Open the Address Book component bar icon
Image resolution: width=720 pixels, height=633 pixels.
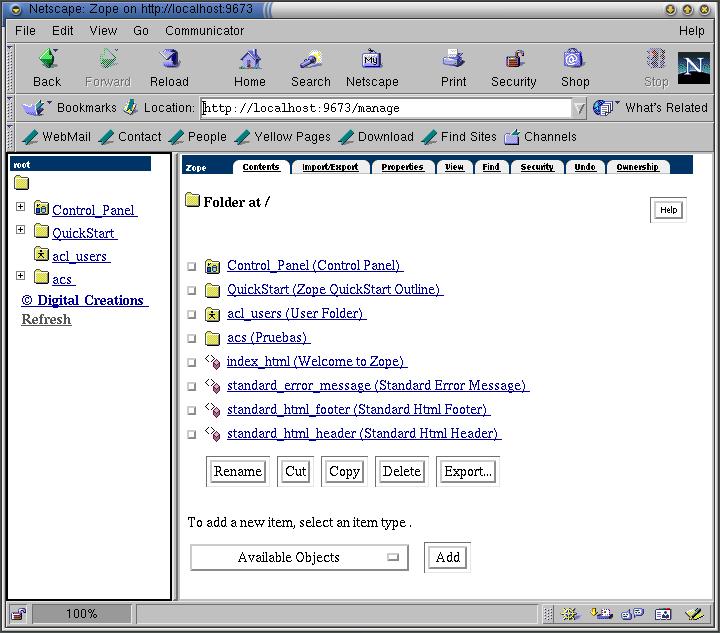pos(663,614)
